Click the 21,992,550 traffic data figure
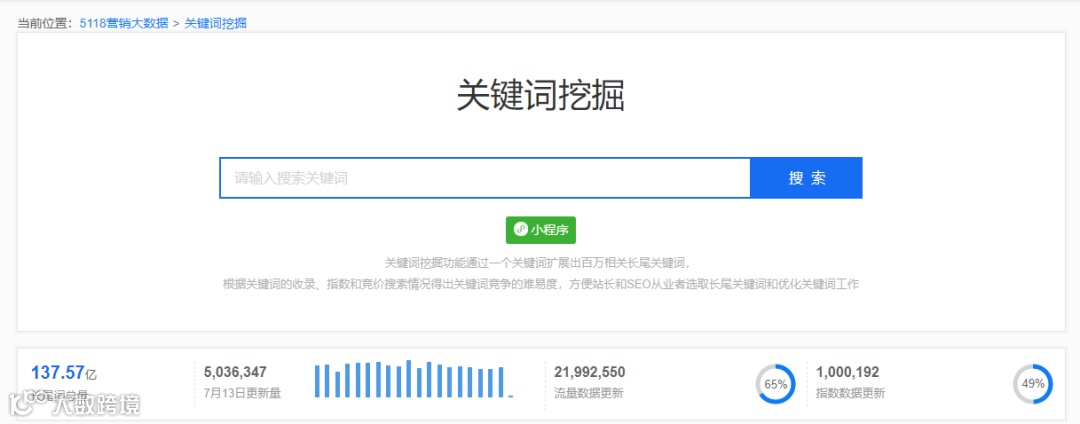 pos(590,372)
